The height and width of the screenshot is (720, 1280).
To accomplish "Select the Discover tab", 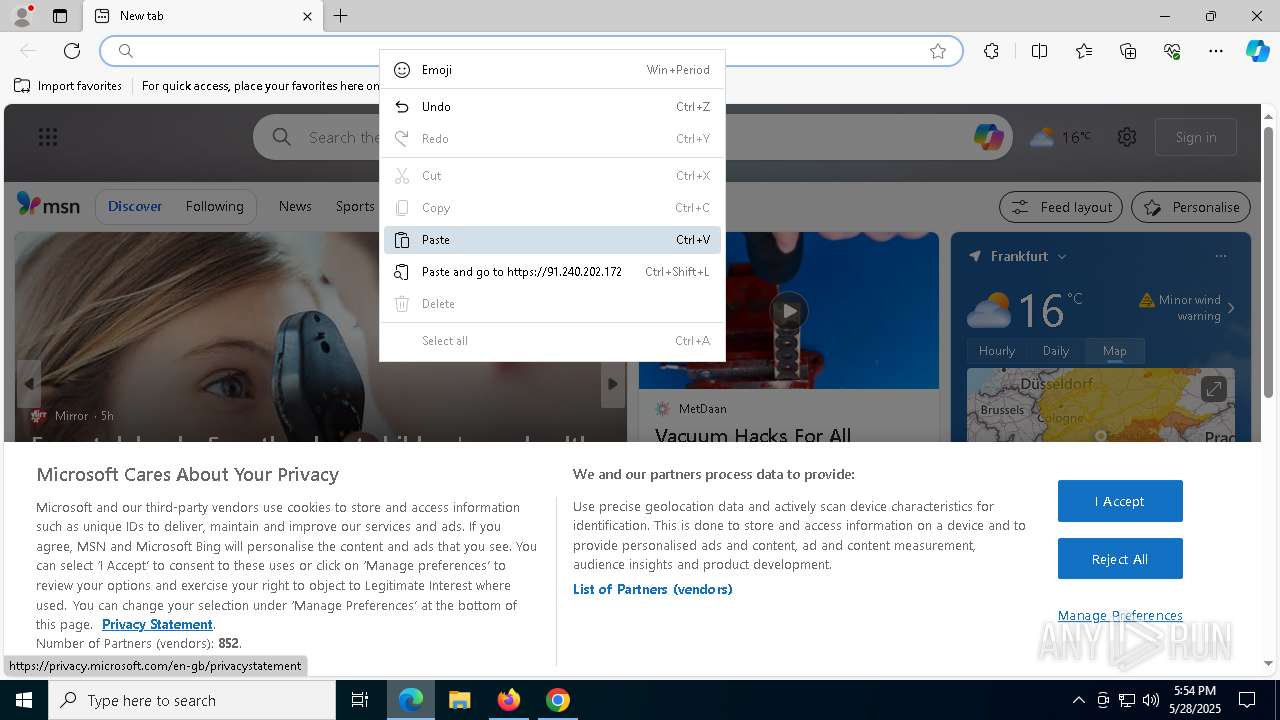I will click(135, 206).
